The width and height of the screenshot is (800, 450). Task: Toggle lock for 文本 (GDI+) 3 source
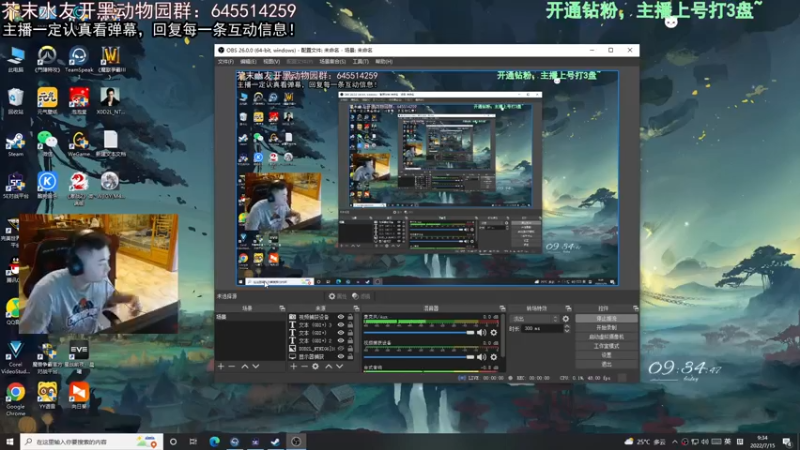pos(350,325)
